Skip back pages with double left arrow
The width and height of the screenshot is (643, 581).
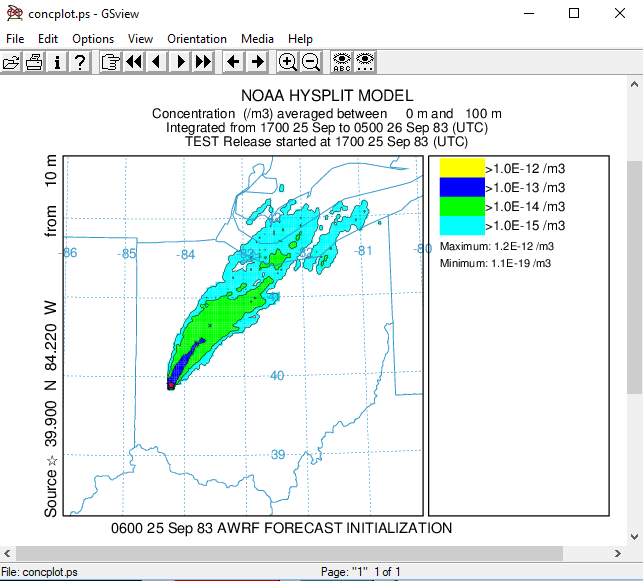[x=133, y=62]
